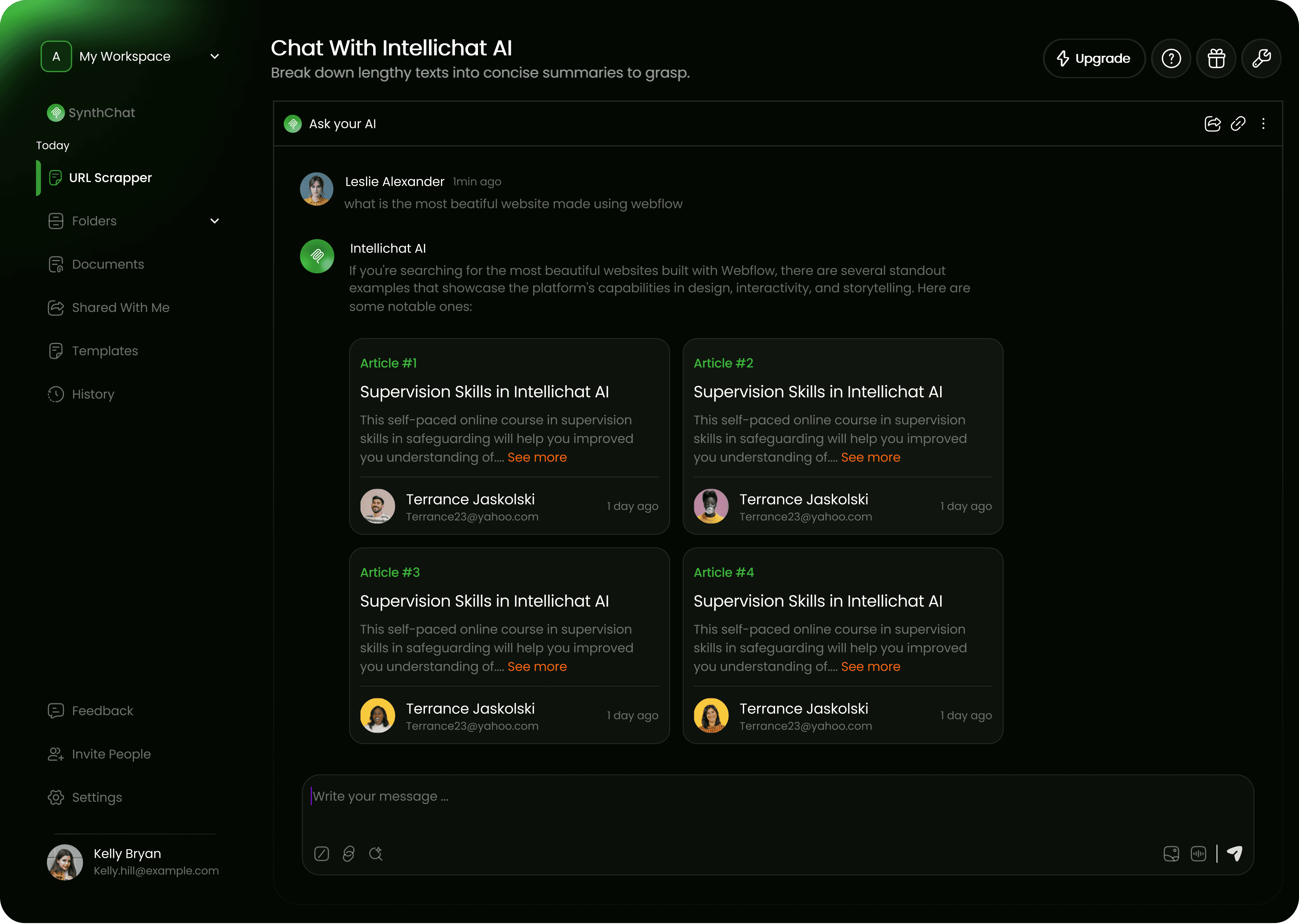Click the sticker icon beside voice input
This screenshot has height=924, width=1299.
(x=1171, y=854)
